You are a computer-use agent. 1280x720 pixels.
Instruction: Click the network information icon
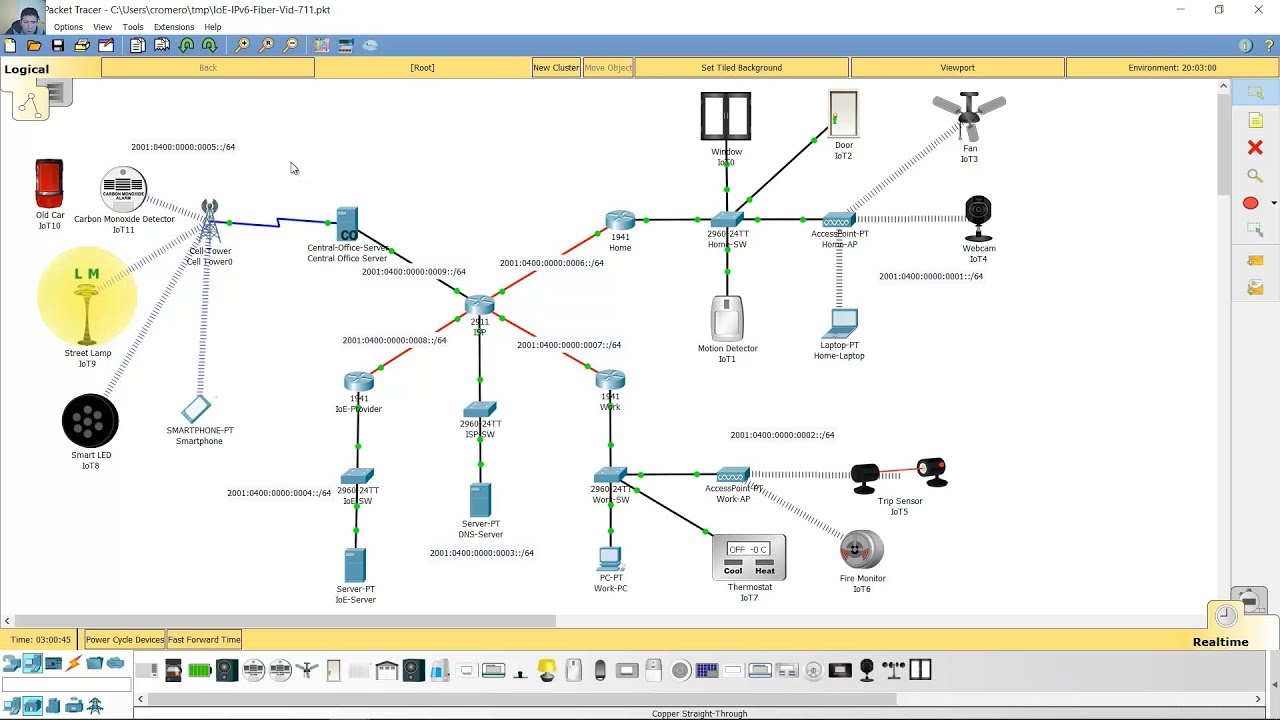1245,45
